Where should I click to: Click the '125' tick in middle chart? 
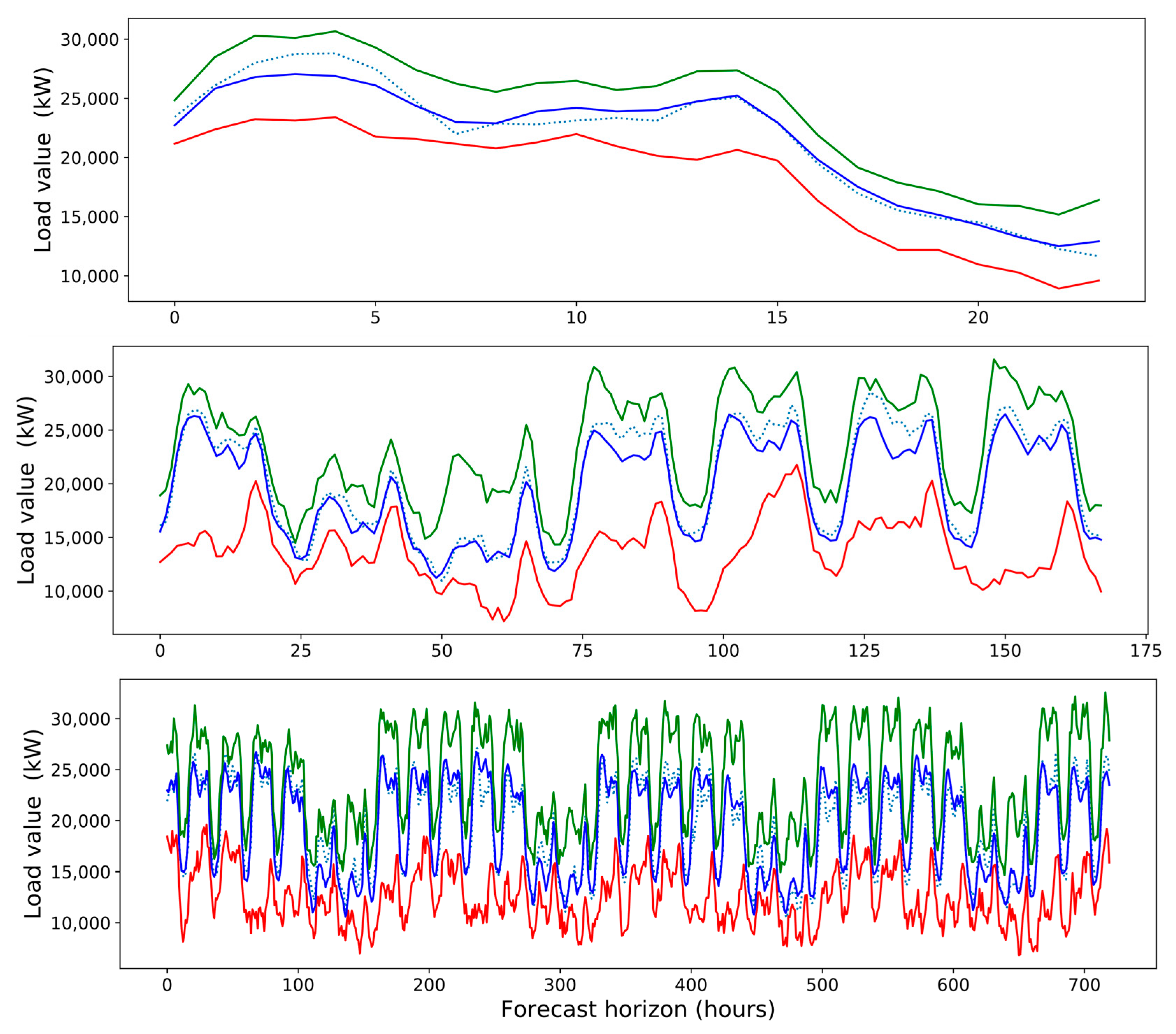(864, 651)
